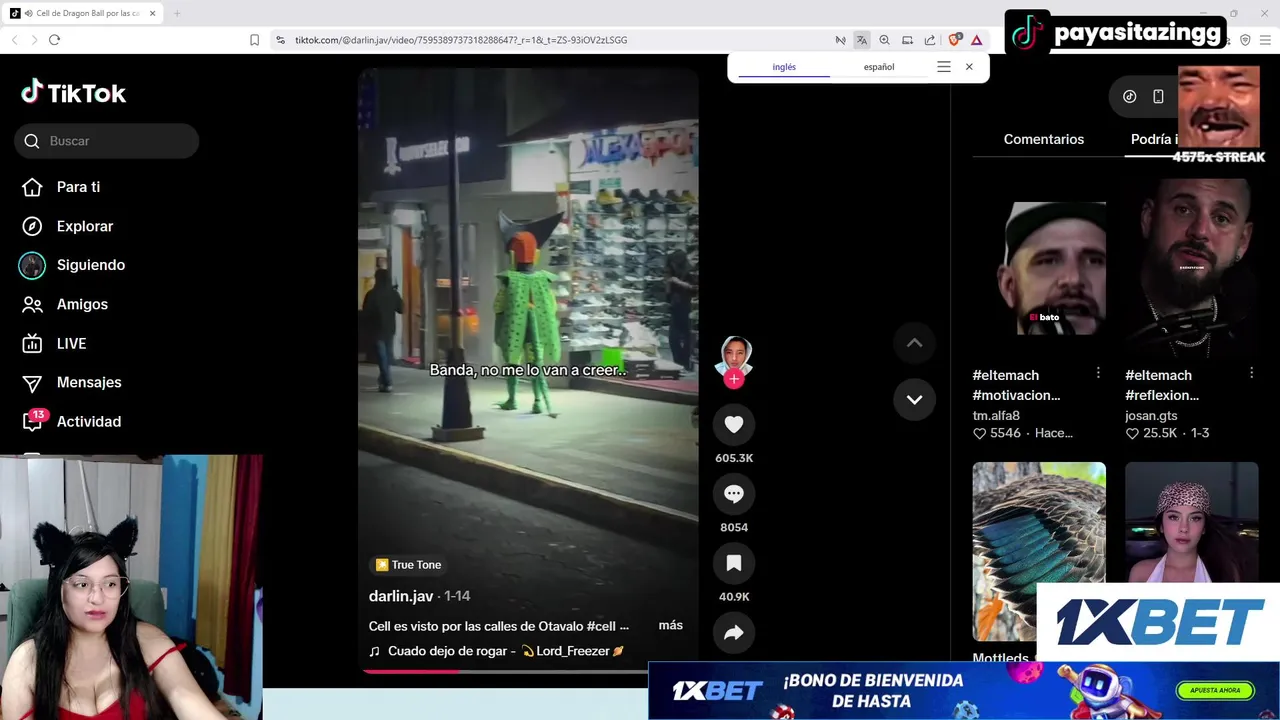The image size is (1280, 720).
Task: Go back in browser history
Action: click(14, 40)
